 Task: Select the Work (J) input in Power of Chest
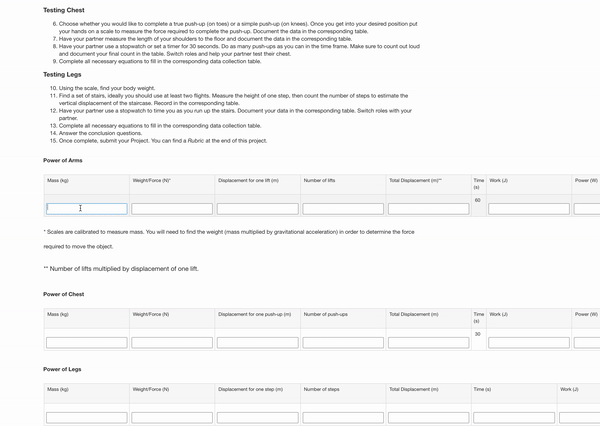(x=529, y=343)
